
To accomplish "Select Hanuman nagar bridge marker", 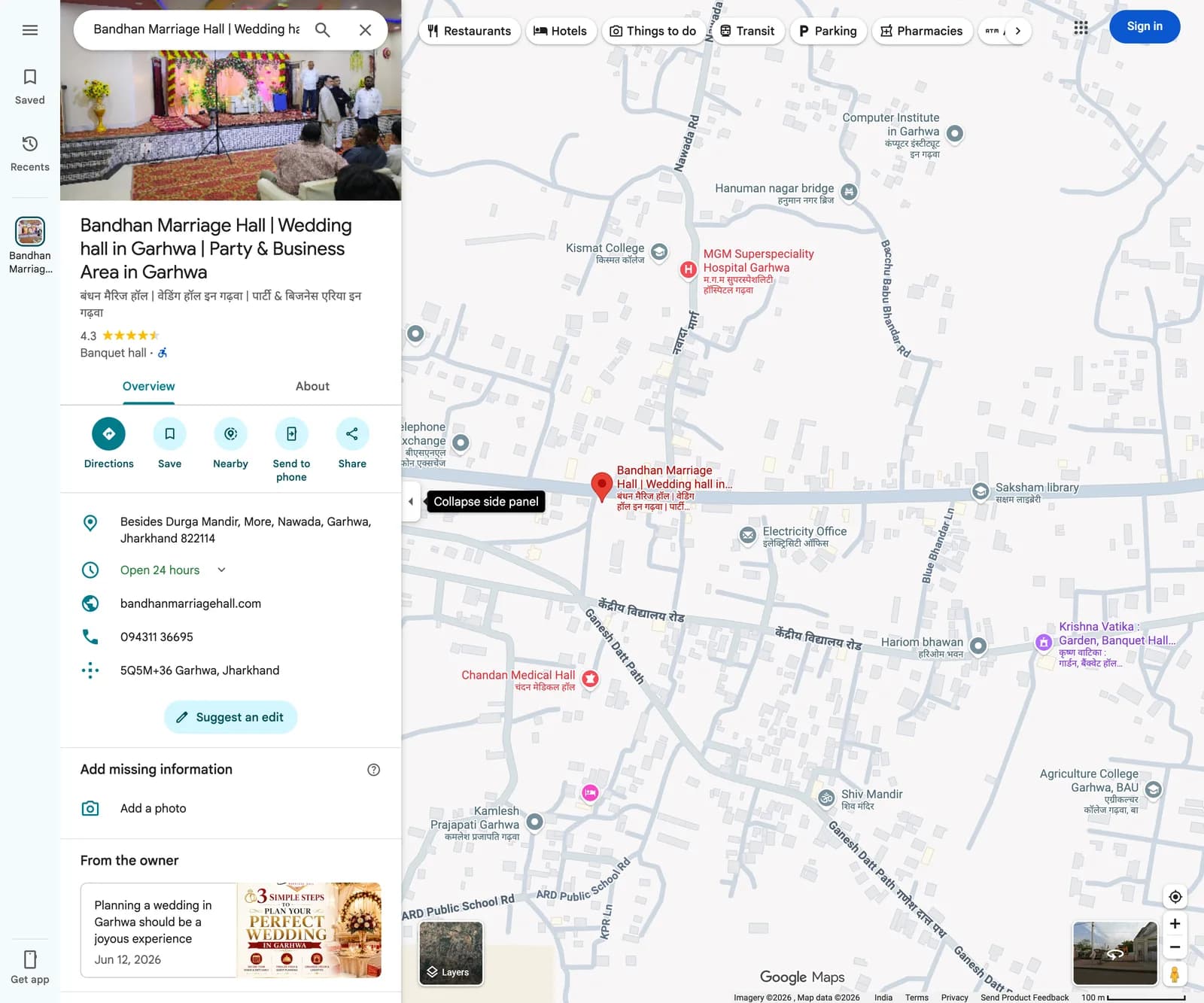I will [849, 192].
